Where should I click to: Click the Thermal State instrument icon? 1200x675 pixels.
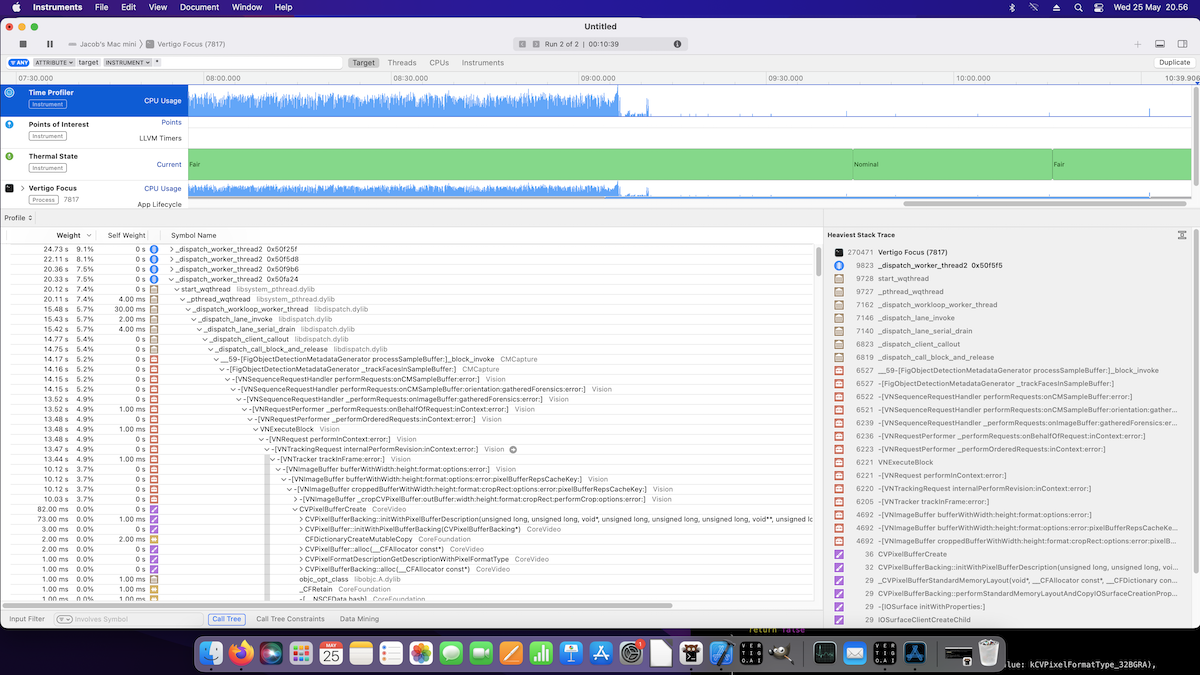[9, 156]
